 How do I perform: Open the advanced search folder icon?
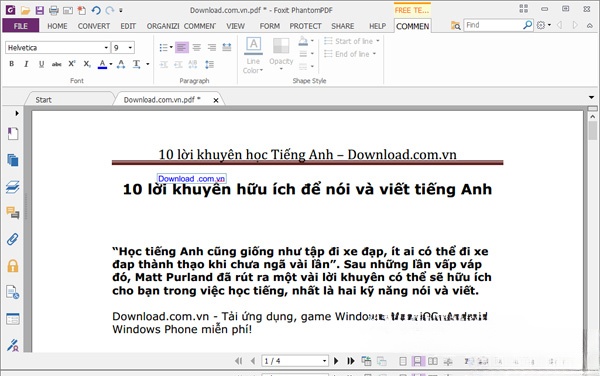point(455,26)
